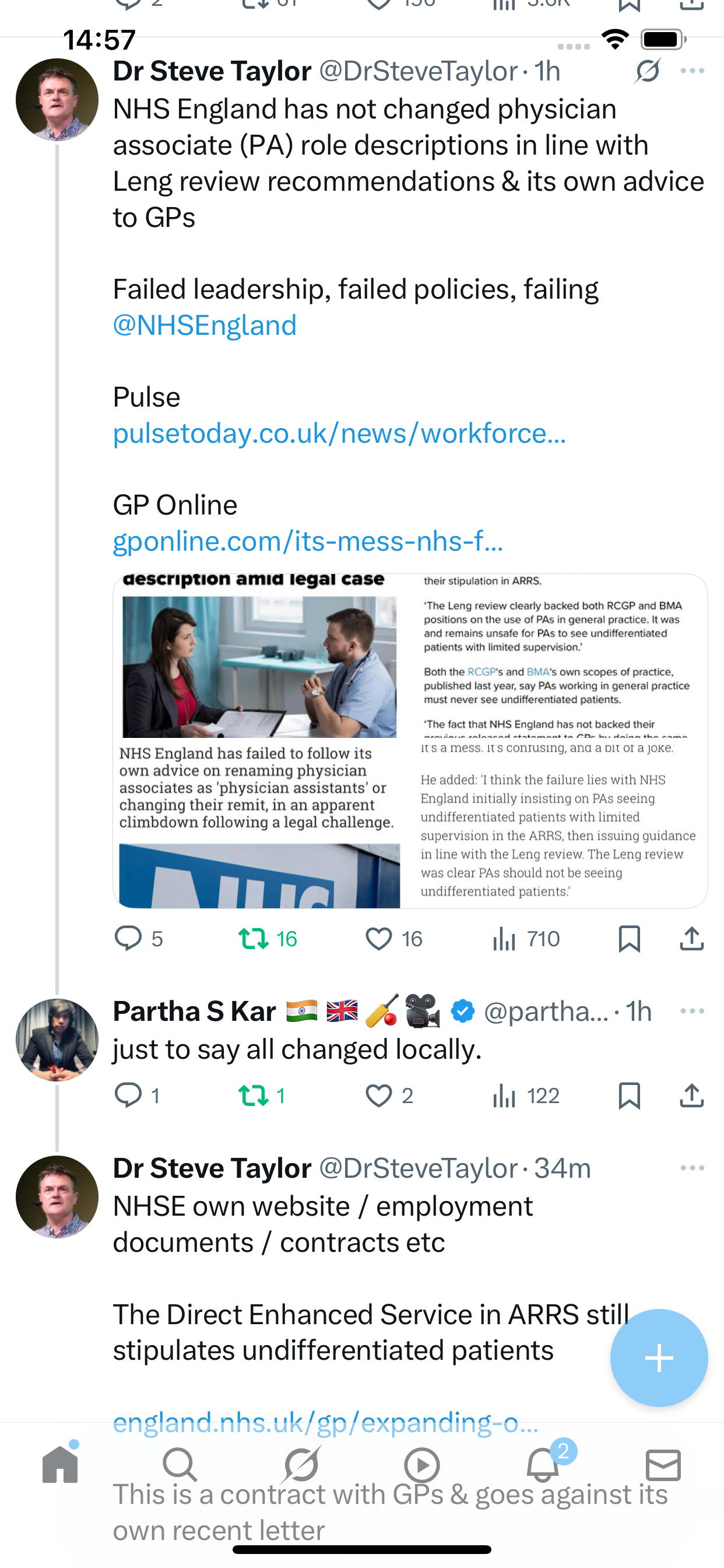Tap the @NHSEngland mention
This screenshot has width=724, height=1568.
(x=205, y=325)
